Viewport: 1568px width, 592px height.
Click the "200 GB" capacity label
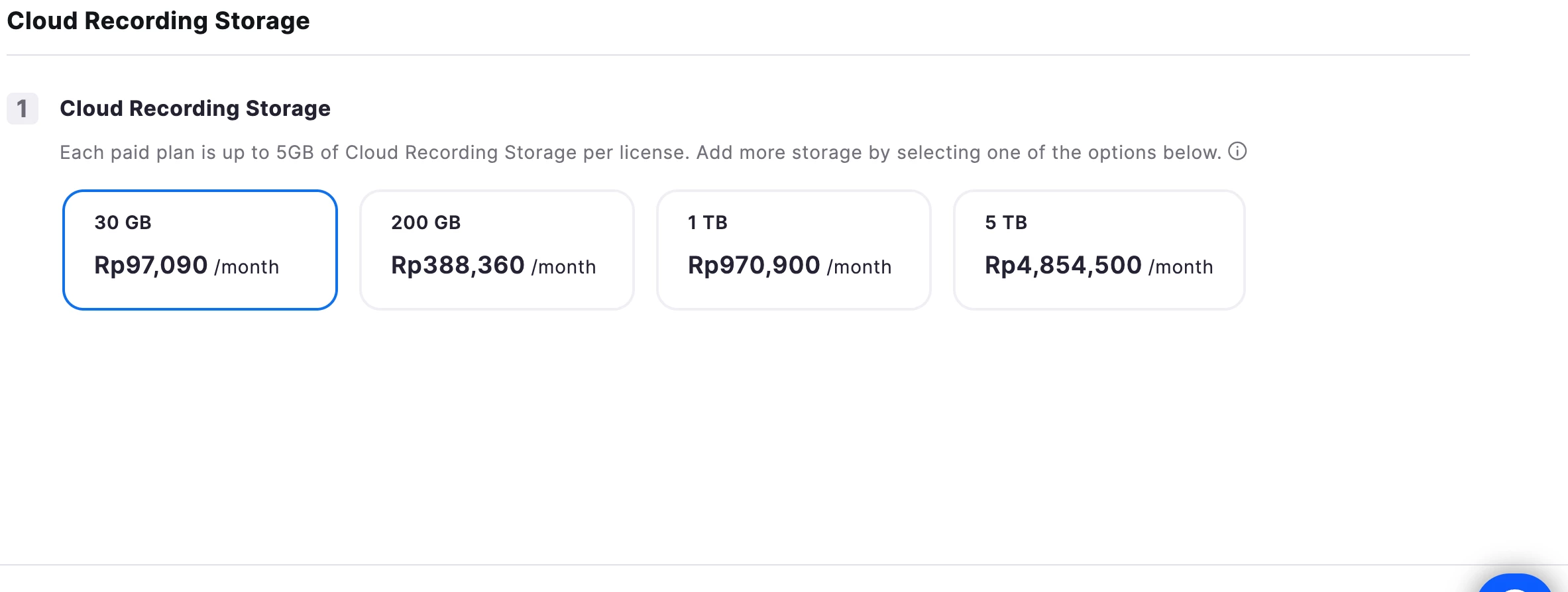click(x=426, y=222)
